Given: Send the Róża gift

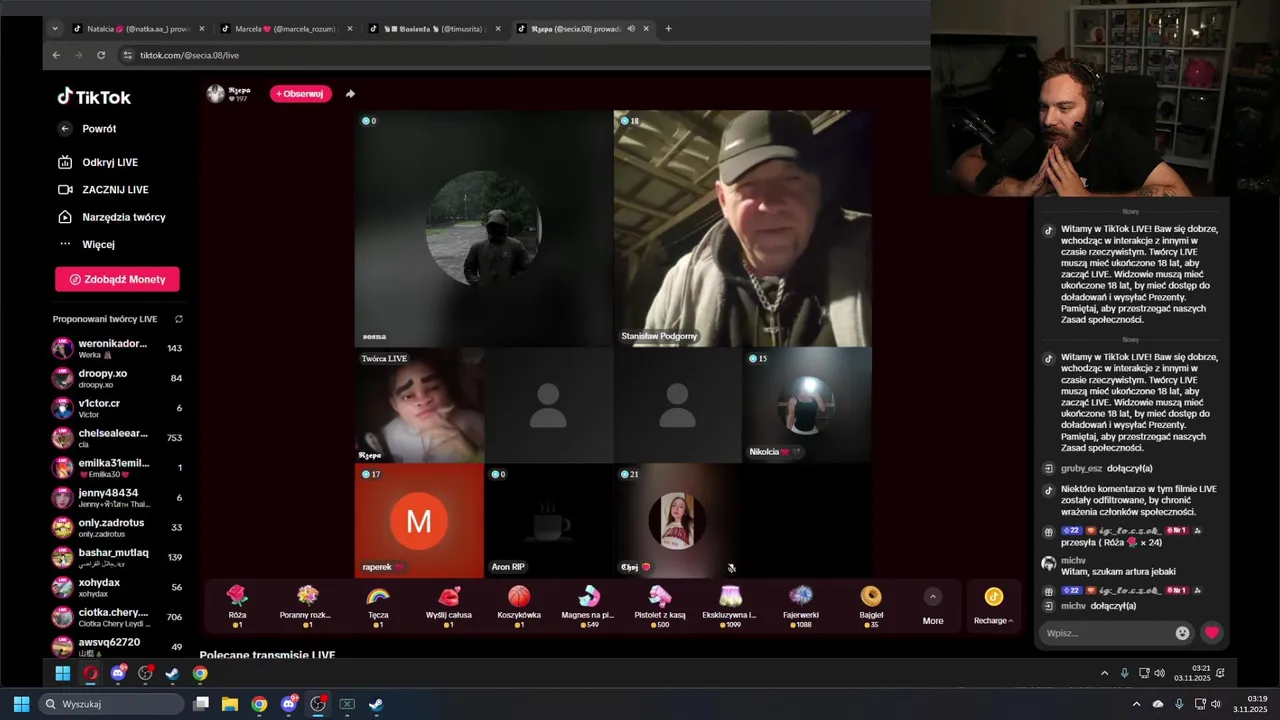Looking at the screenshot, I should [237, 606].
